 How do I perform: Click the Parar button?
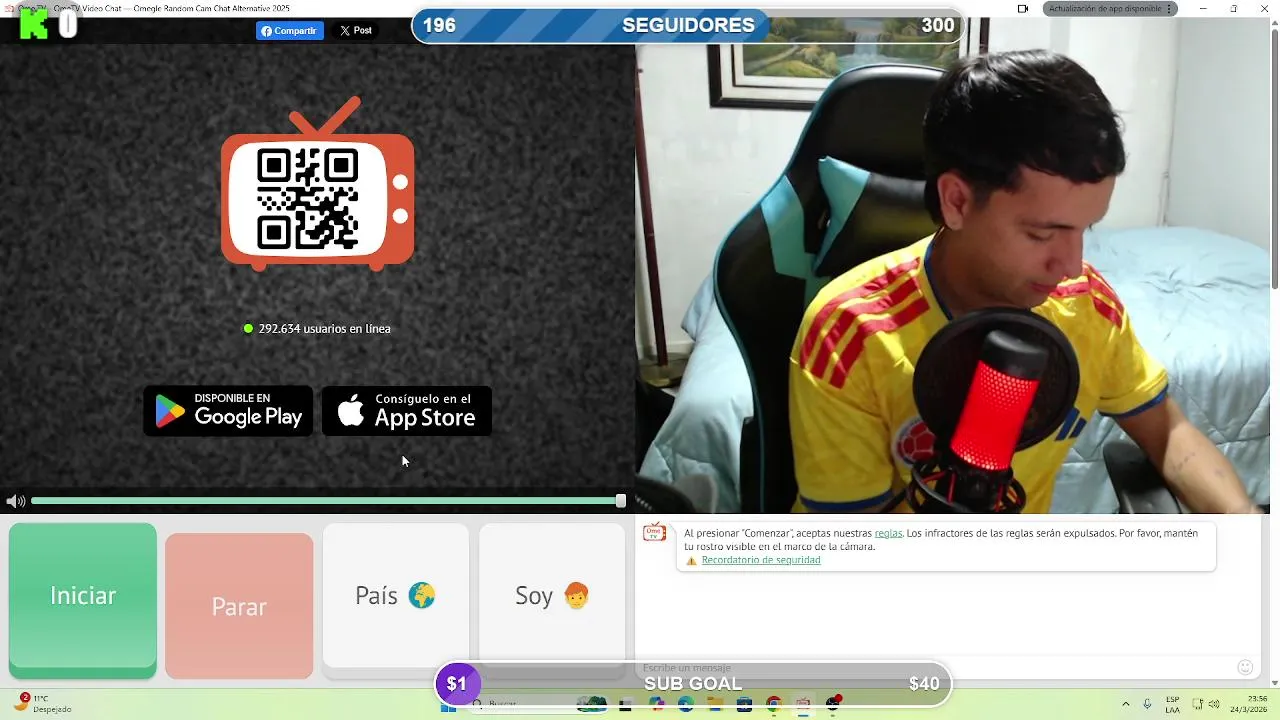(239, 606)
